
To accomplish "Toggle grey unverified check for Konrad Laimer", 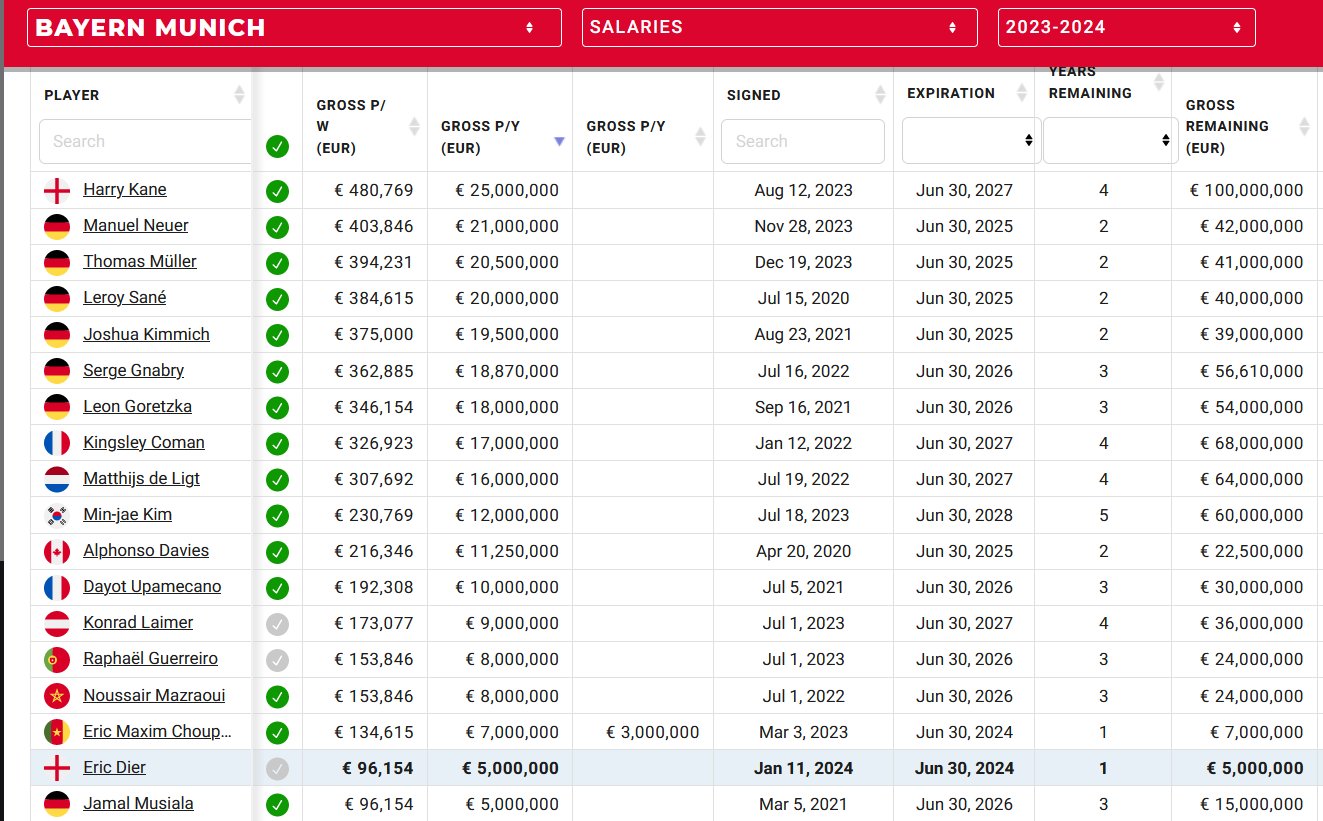I will coord(277,624).
